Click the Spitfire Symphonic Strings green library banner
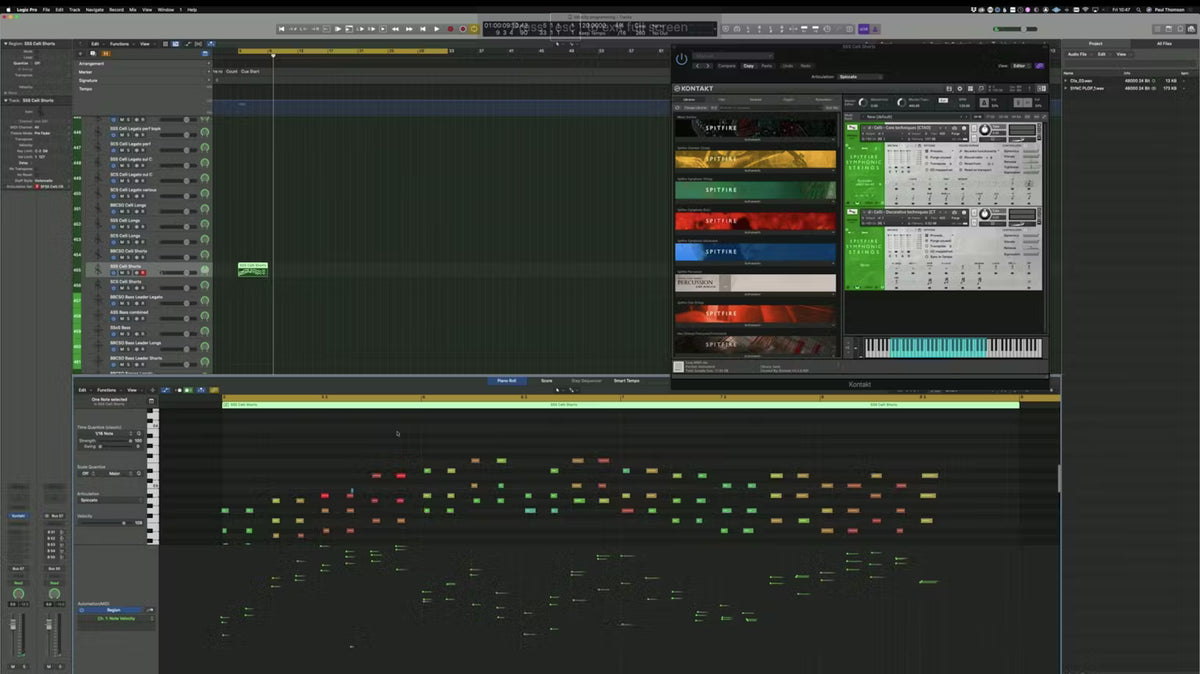The width and height of the screenshot is (1200, 674). (755, 190)
